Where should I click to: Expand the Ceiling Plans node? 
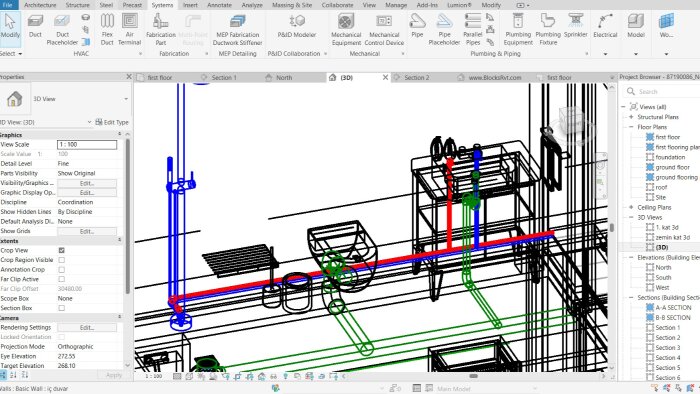pyautogui.click(x=631, y=207)
